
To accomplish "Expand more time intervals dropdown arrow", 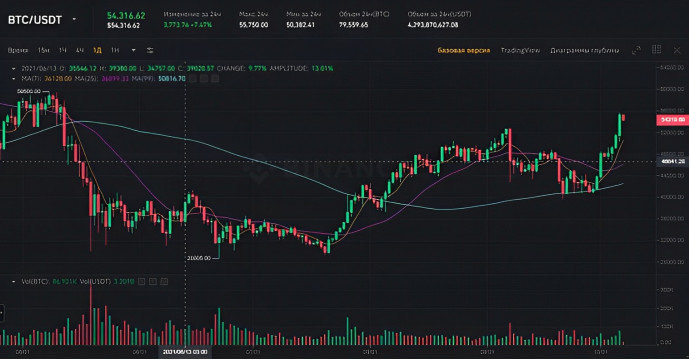I will pos(133,51).
